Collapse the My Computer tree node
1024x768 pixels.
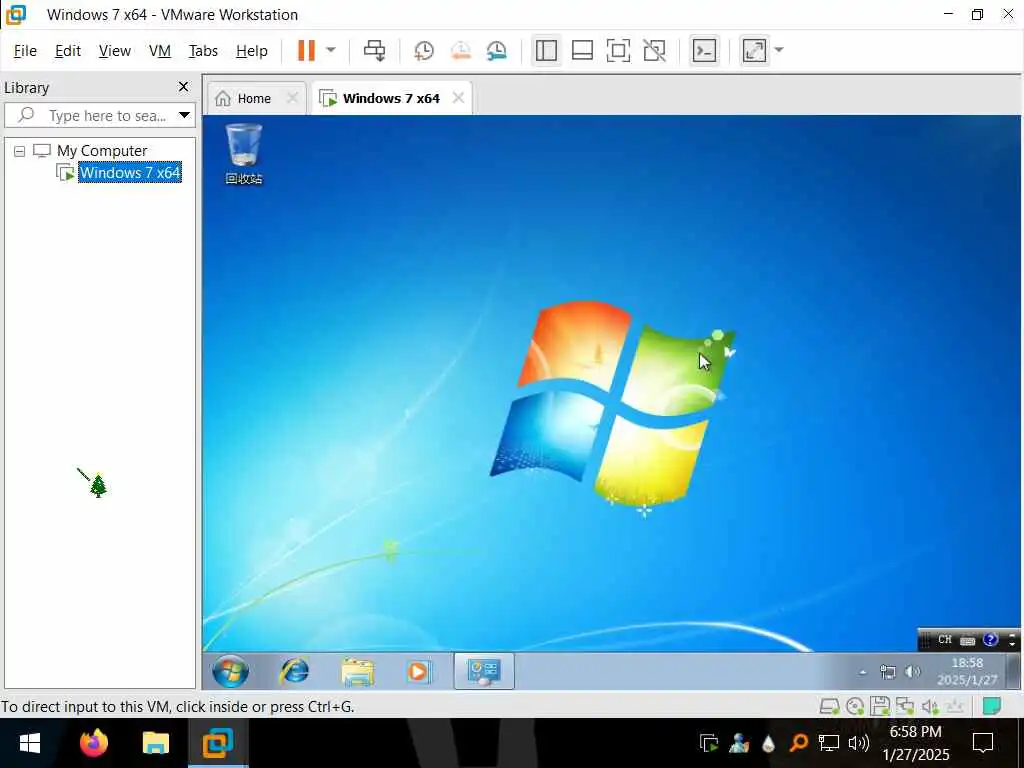pos(20,151)
